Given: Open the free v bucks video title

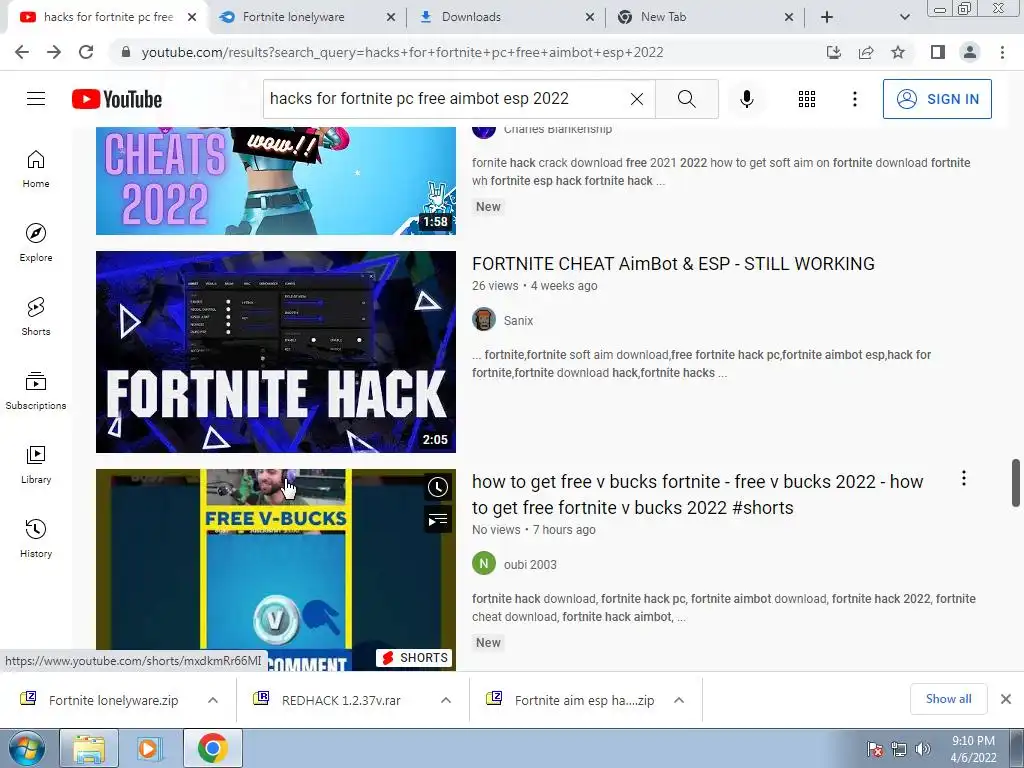Looking at the screenshot, I should pos(697,494).
